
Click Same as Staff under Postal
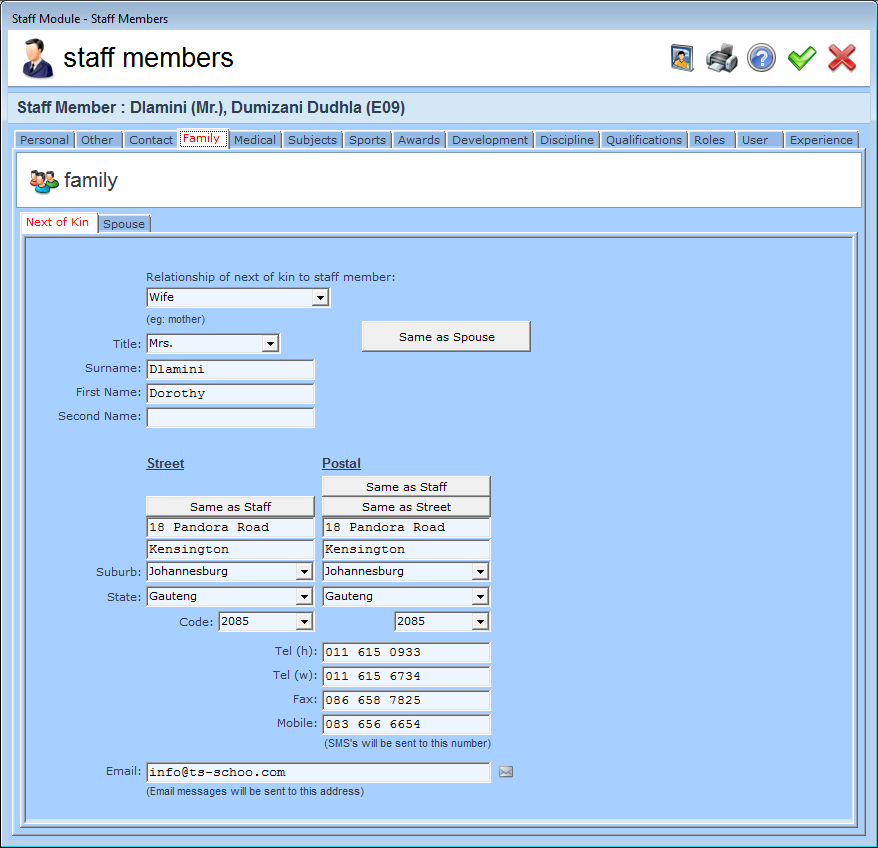tap(406, 487)
